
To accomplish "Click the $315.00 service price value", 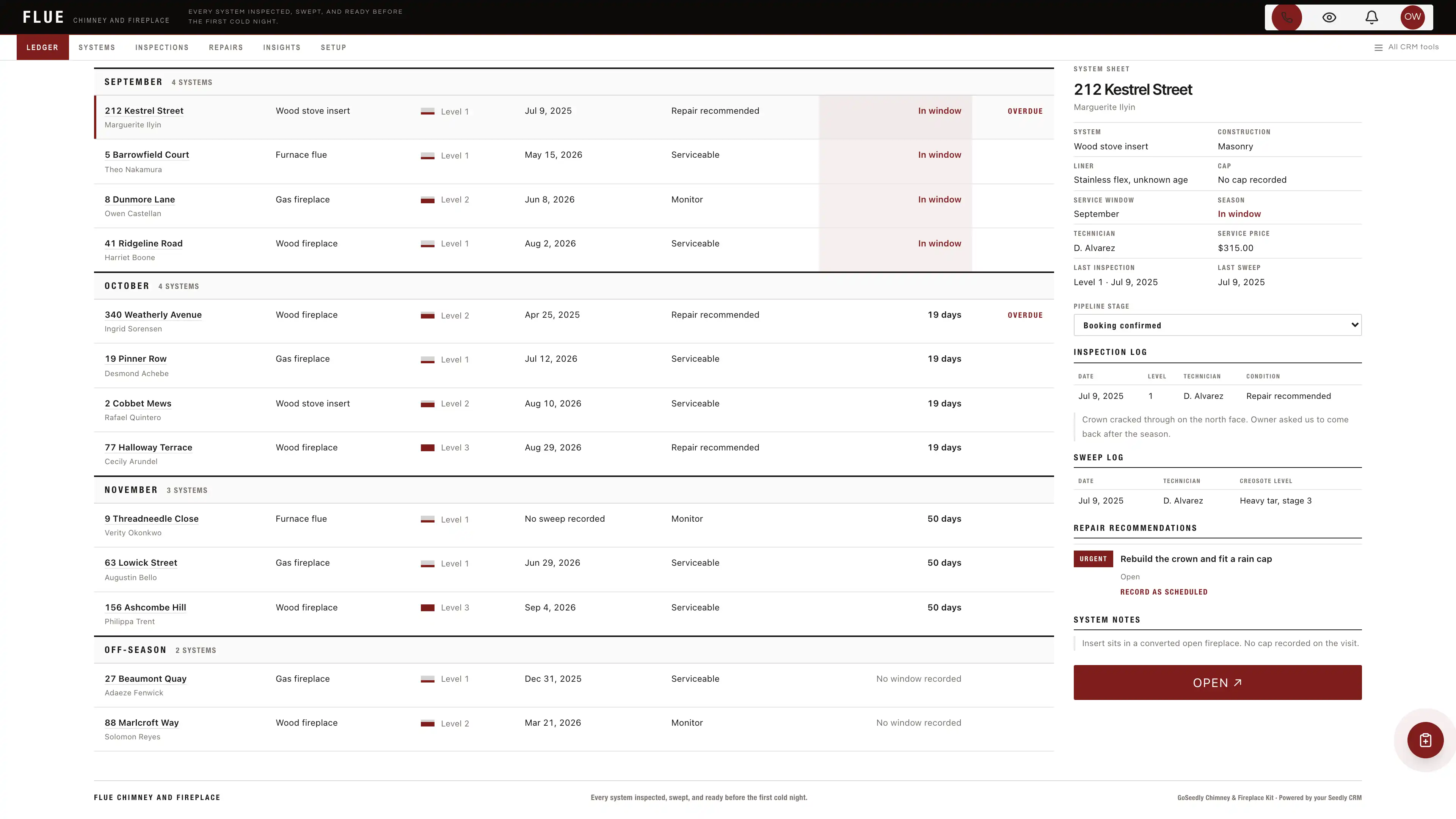I will (1235, 248).
